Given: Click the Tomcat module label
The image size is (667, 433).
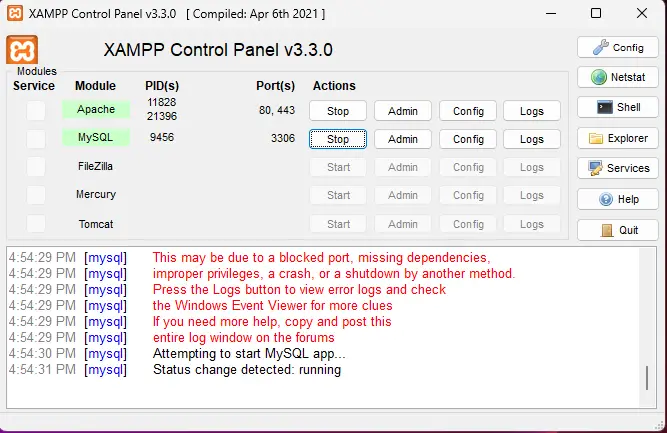Looking at the screenshot, I should pyautogui.click(x=96, y=224).
